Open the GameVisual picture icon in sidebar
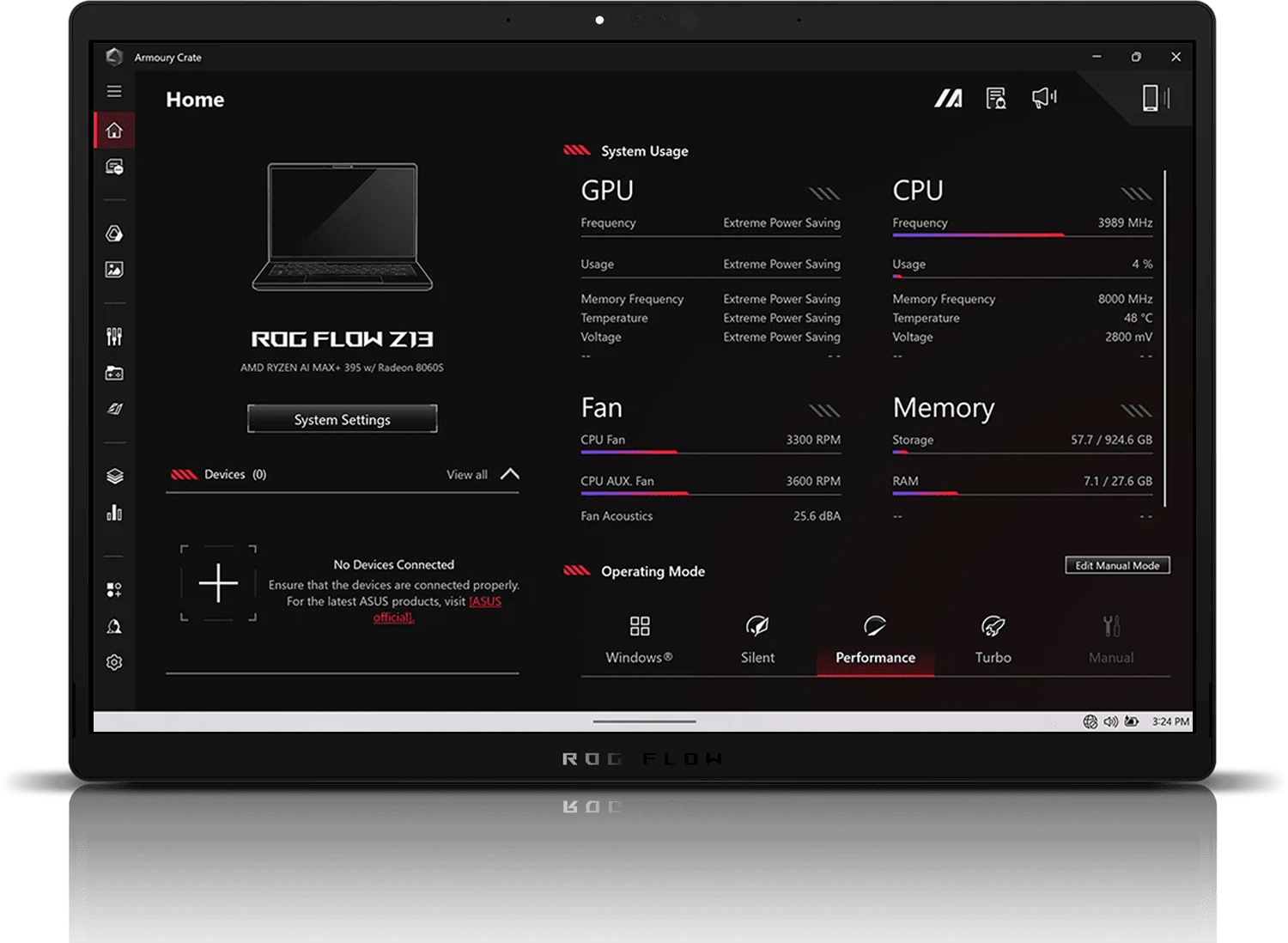Viewport: 1288px width, 943px height. pos(114,270)
